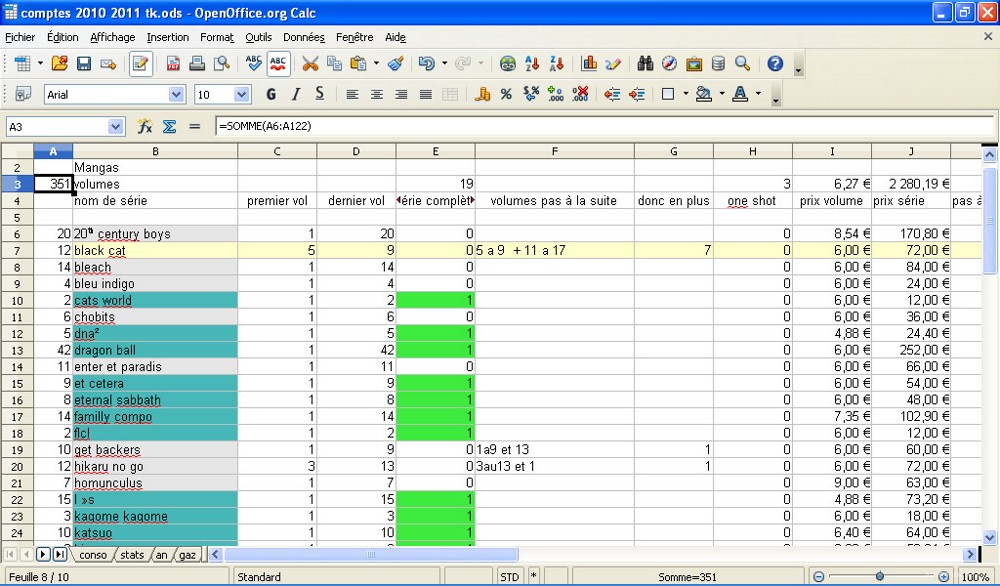Open the font size dropdown
The width and height of the screenshot is (1000, 586).
click(241, 94)
